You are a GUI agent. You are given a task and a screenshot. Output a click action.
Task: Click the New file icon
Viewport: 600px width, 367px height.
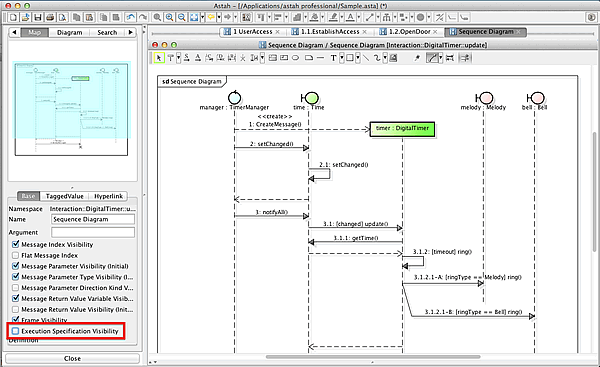tap(13, 17)
